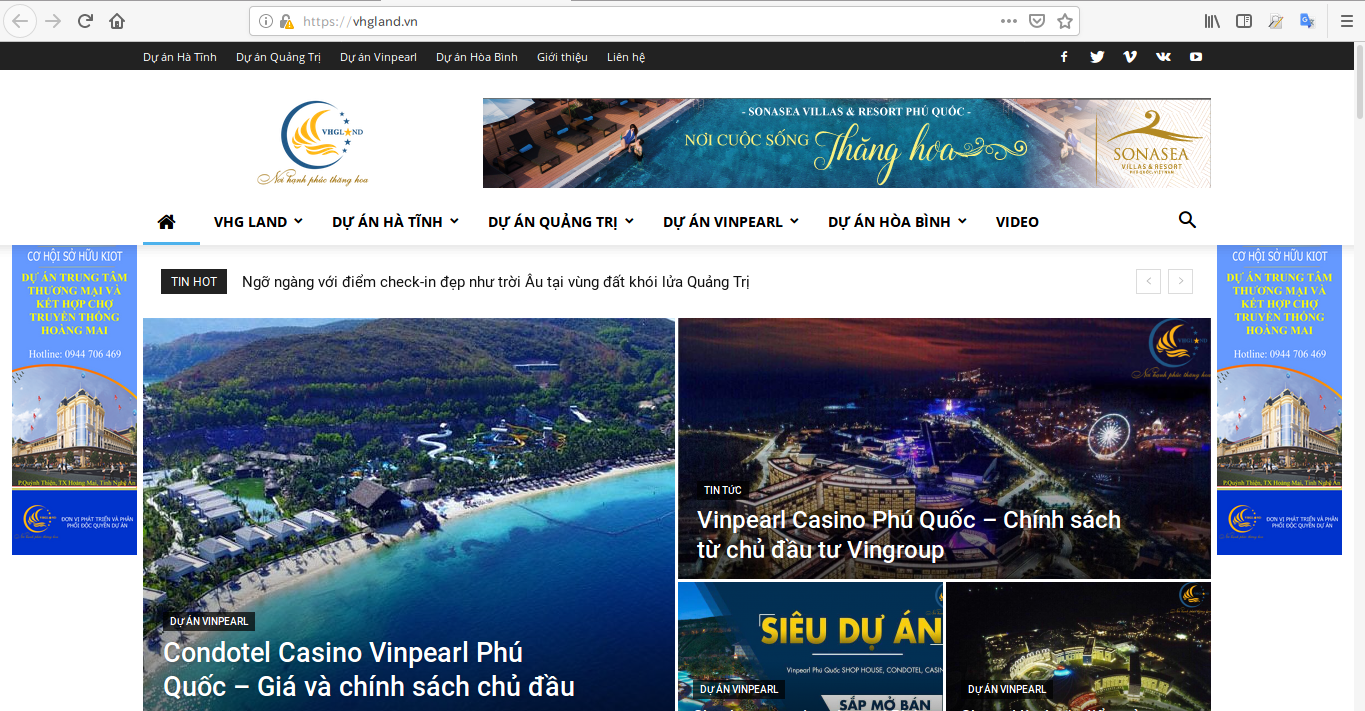This screenshot has width=1365, height=711.
Task: Bookmark this page with the star
Action: [x=1065, y=21]
